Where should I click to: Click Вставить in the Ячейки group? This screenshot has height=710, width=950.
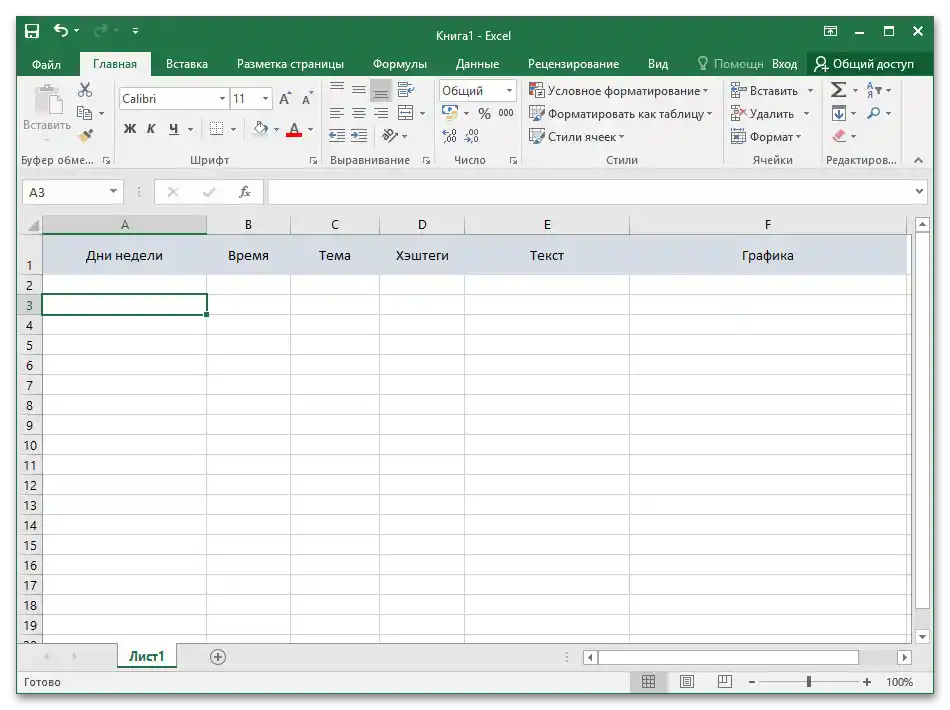tap(765, 90)
